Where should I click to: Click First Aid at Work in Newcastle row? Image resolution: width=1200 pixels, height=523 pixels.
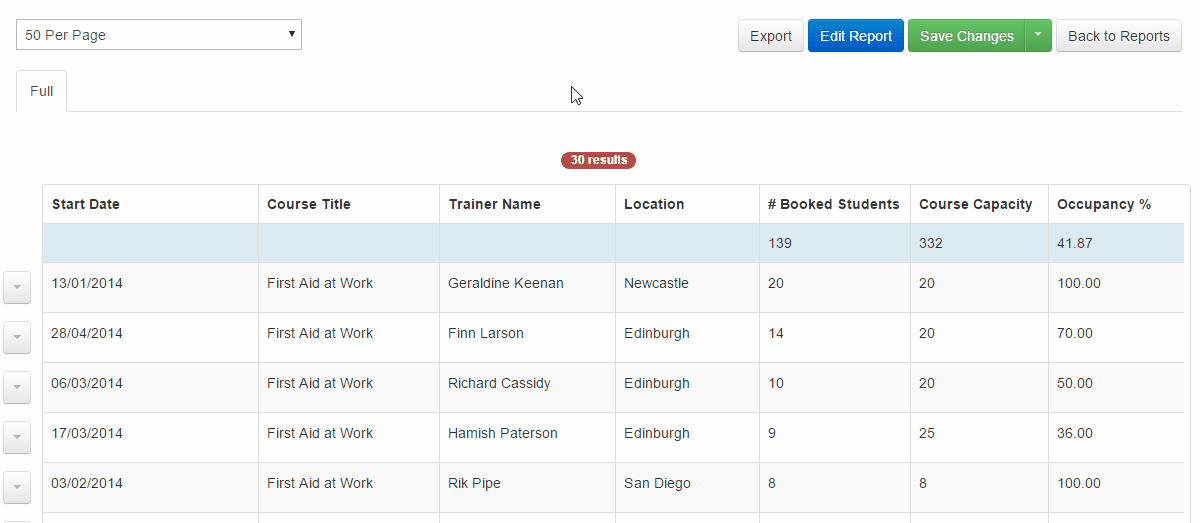[x=320, y=283]
